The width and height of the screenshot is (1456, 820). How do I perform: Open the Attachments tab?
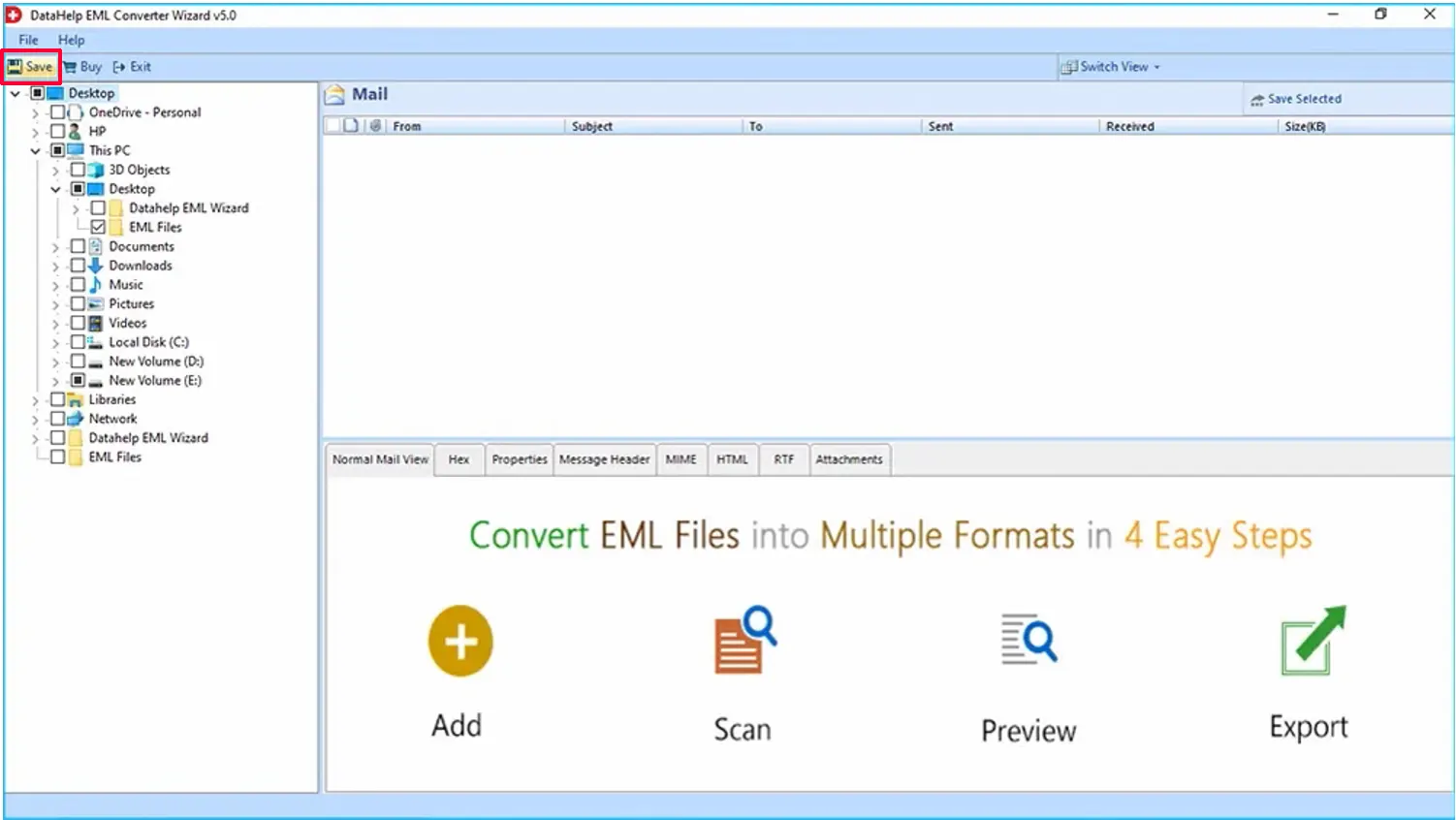[x=849, y=459]
